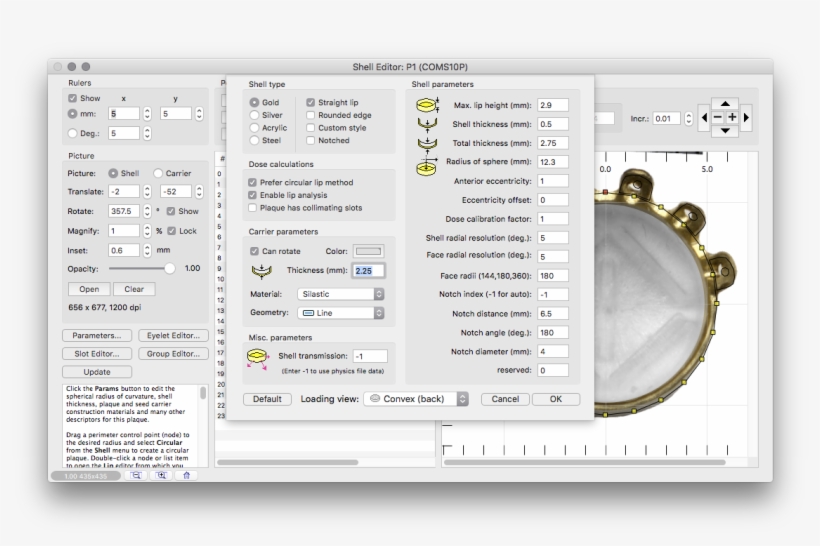Viewport: 820px width, 546px height.
Task: Click the Parameters... button
Action: click(97, 336)
